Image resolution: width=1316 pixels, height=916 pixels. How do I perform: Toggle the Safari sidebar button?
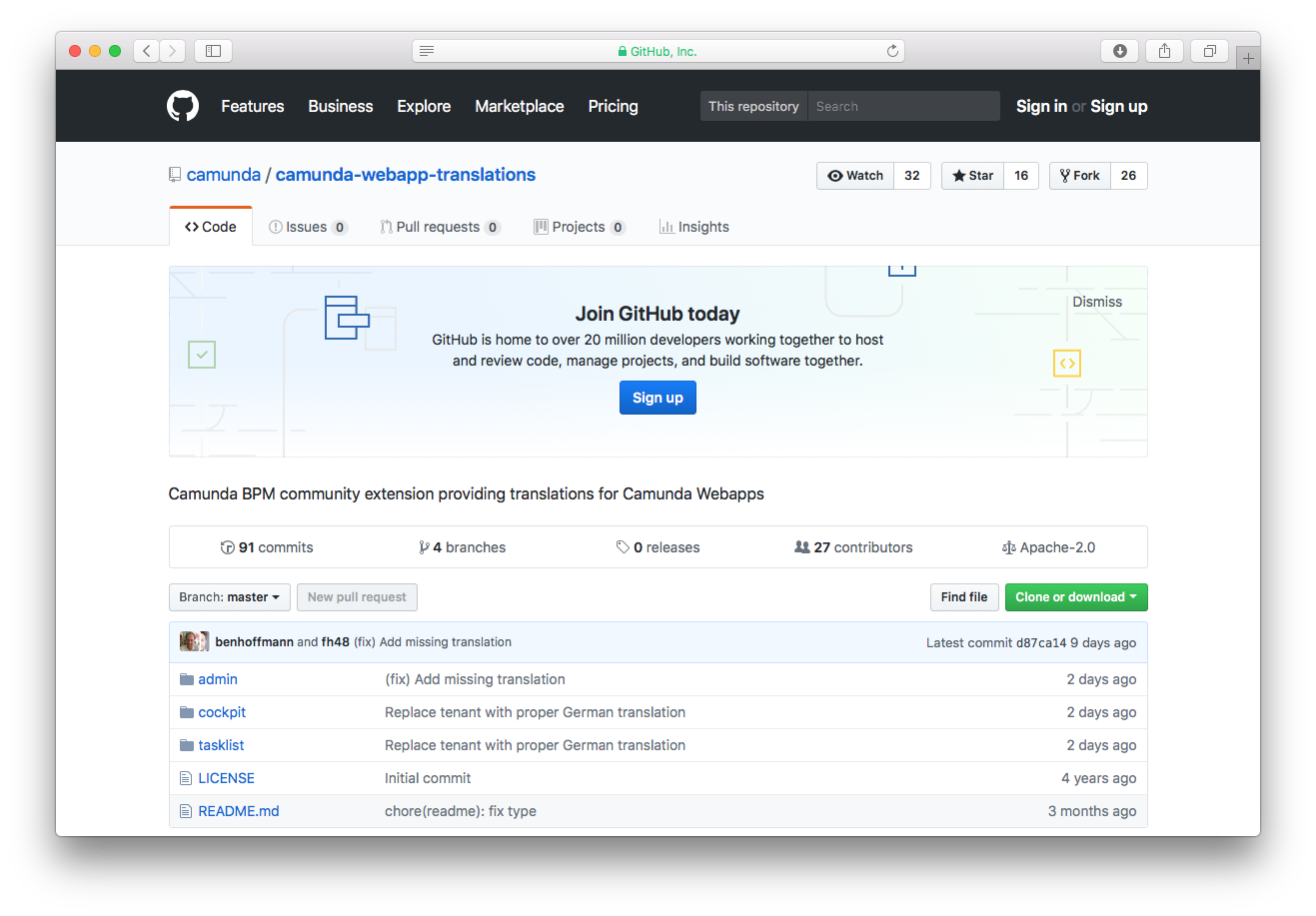[x=213, y=51]
